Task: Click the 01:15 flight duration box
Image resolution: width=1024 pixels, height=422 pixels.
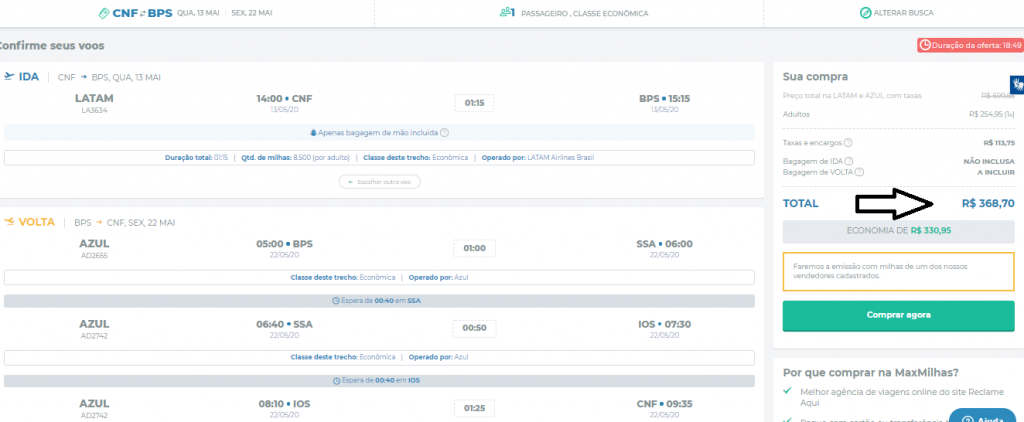Action: [x=474, y=103]
